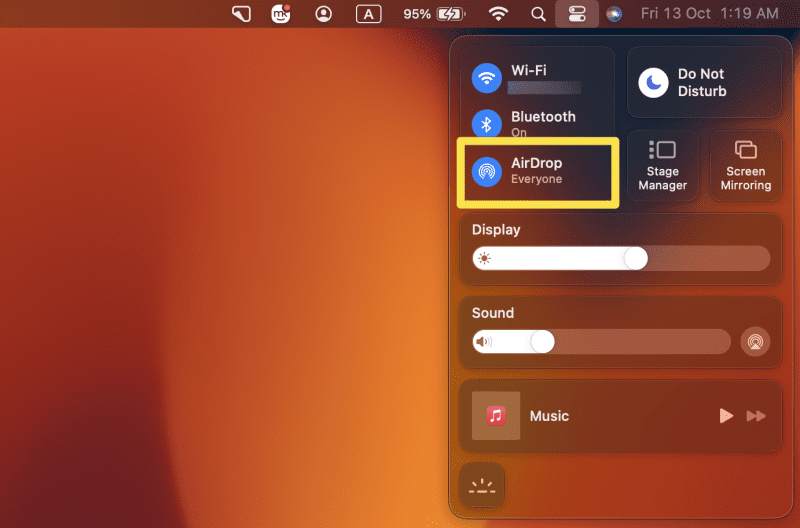Toggle the Wi-Fi blue icon
Viewport: 800px width, 528px height.
pos(486,78)
